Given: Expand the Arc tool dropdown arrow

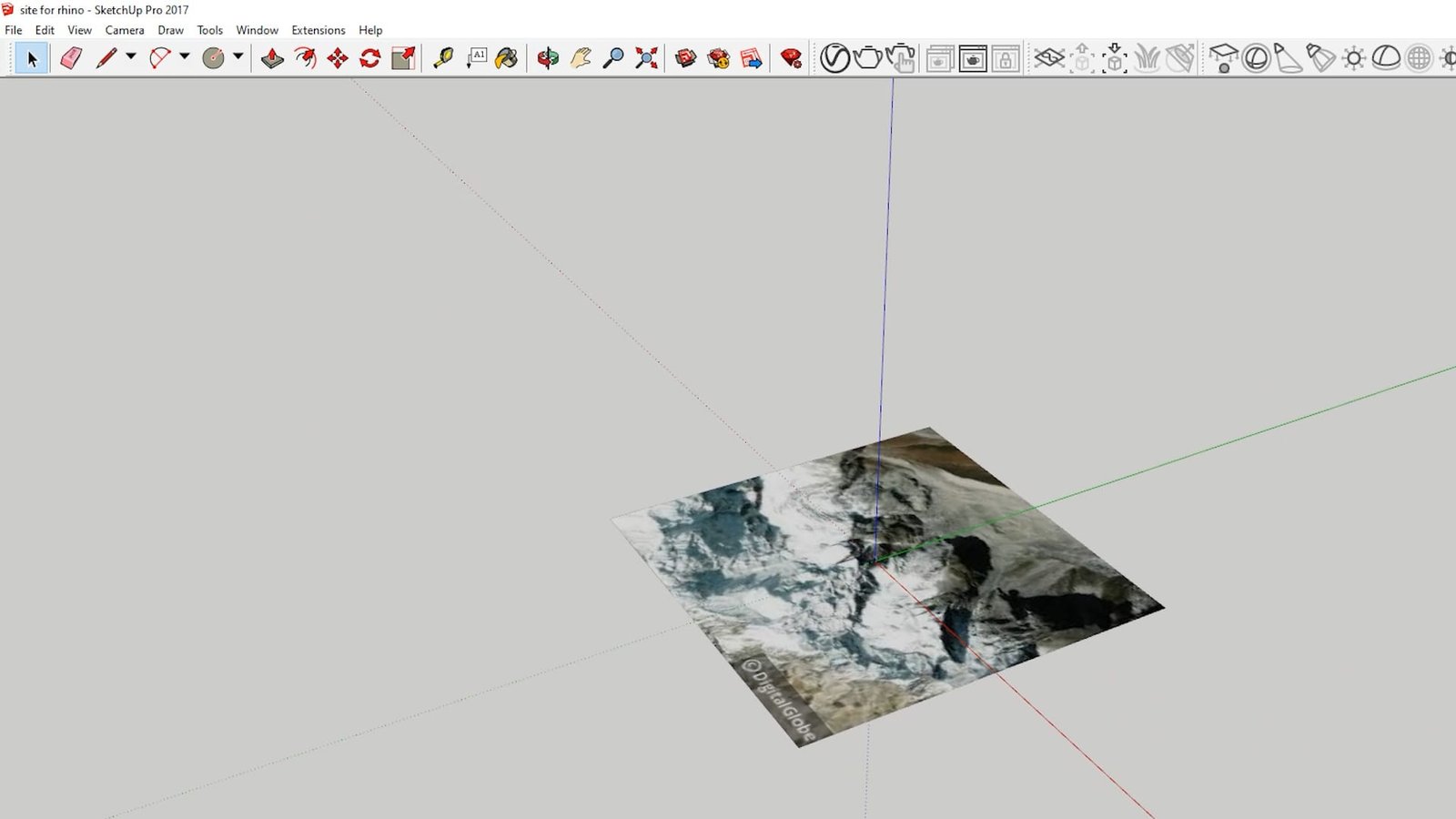Looking at the screenshot, I should coord(185,56).
